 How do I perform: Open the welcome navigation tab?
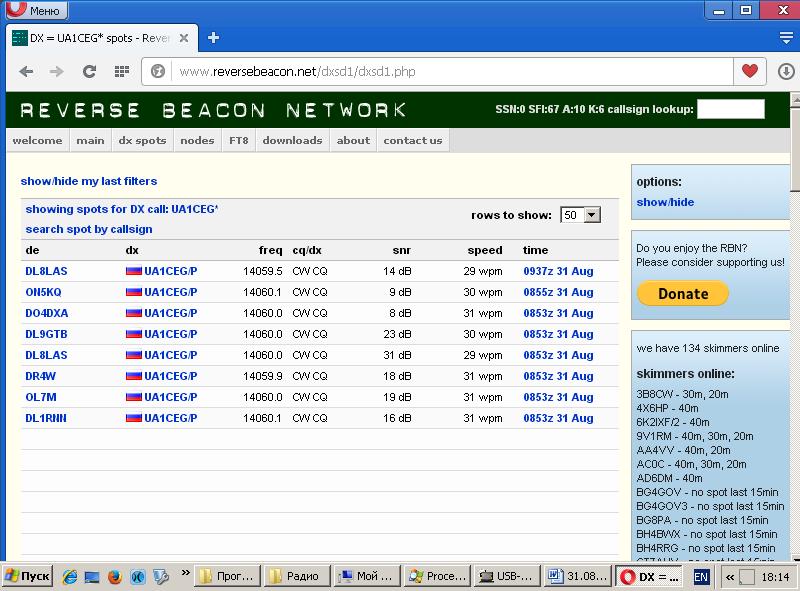pyautogui.click(x=37, y=140)
